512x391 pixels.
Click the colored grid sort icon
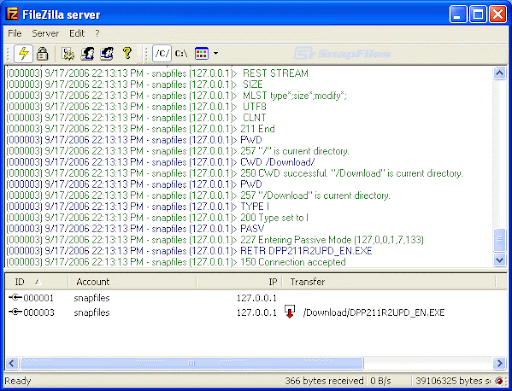[202, 53]
